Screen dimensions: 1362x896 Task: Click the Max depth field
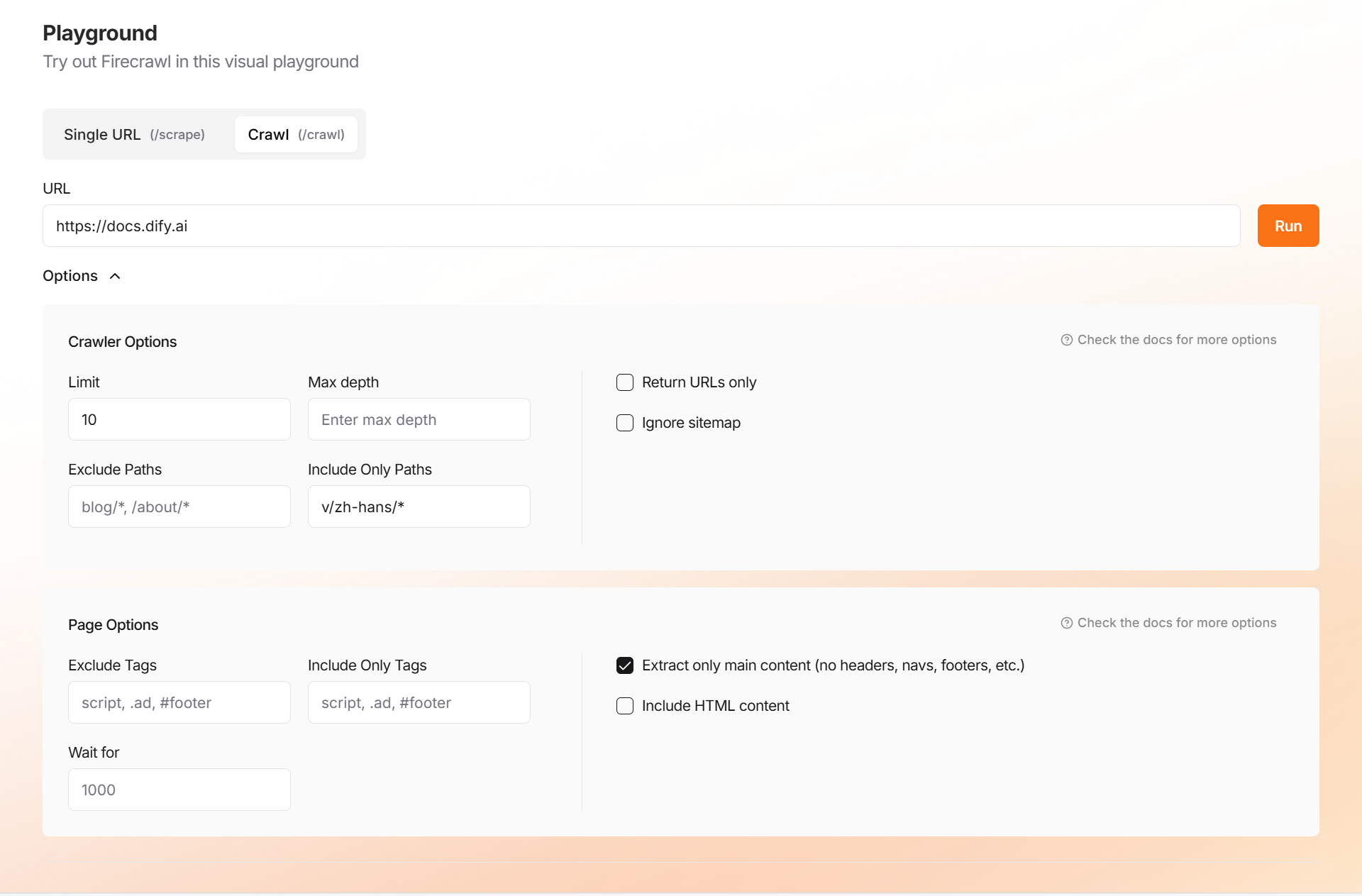(x=419, y=419)
